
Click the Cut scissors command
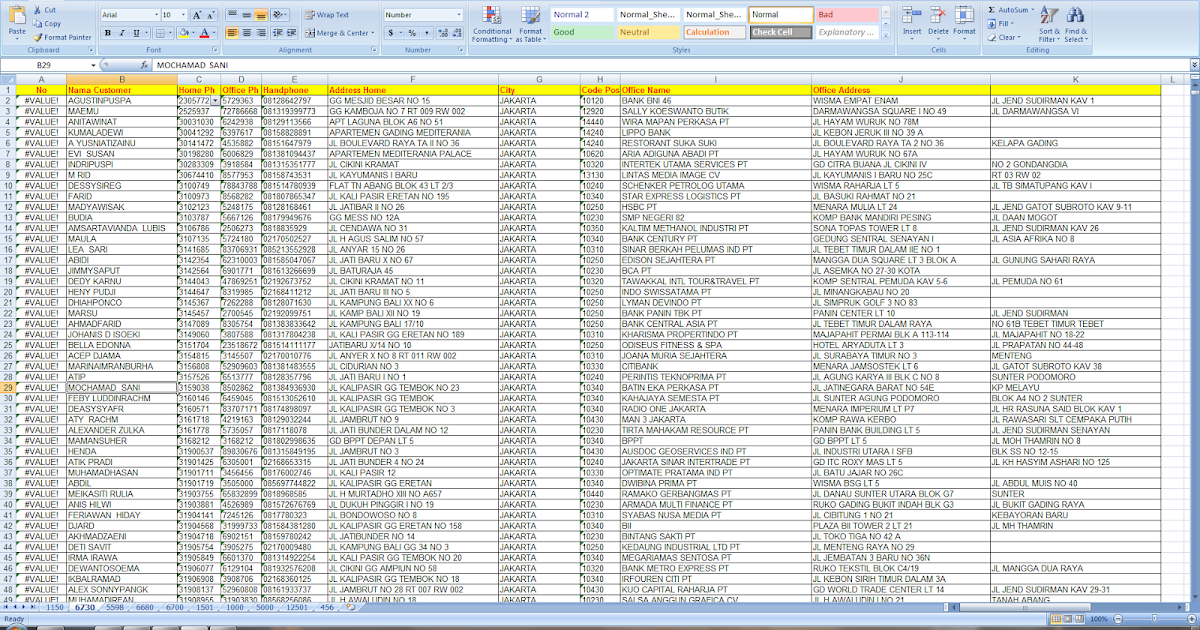[44, 9]
